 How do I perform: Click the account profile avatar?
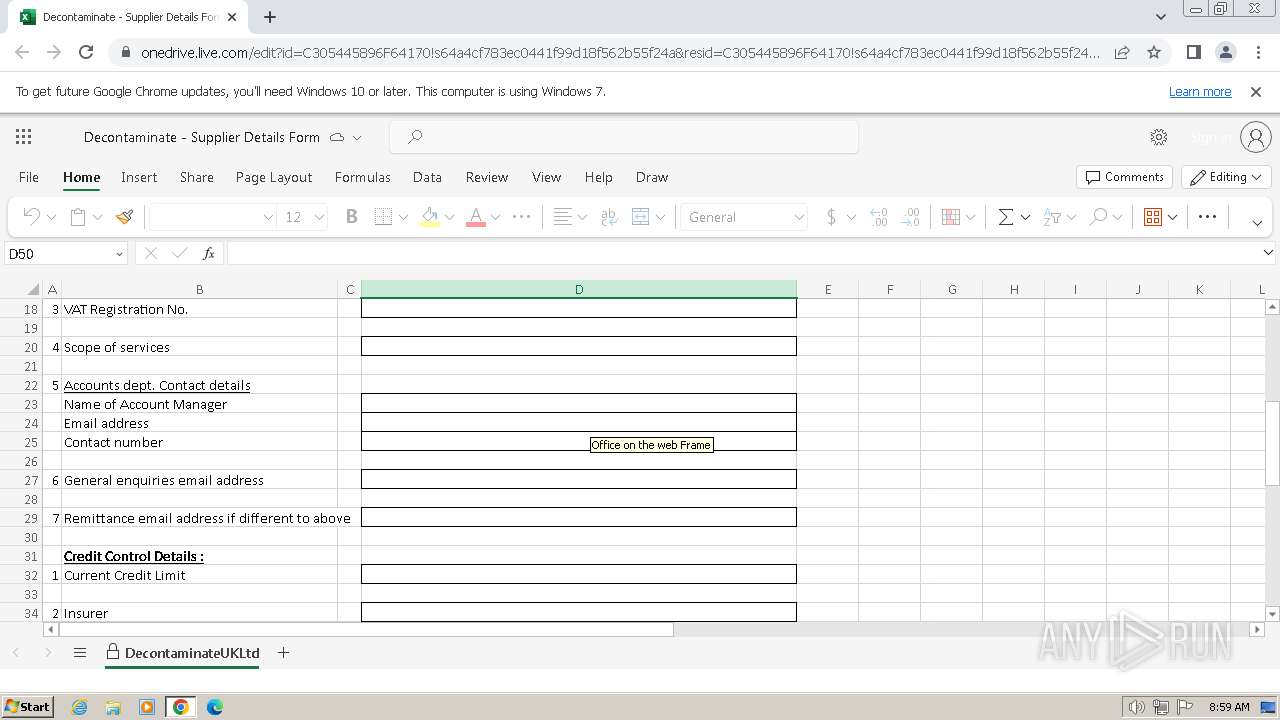tap(1255, 137)
